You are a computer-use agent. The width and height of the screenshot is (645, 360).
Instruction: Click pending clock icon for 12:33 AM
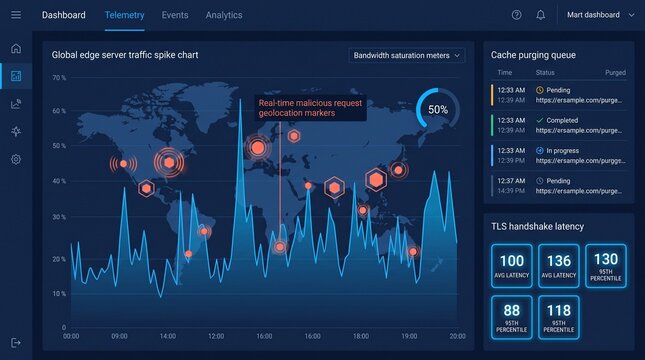pyautogui.click(x=540, y=90)
